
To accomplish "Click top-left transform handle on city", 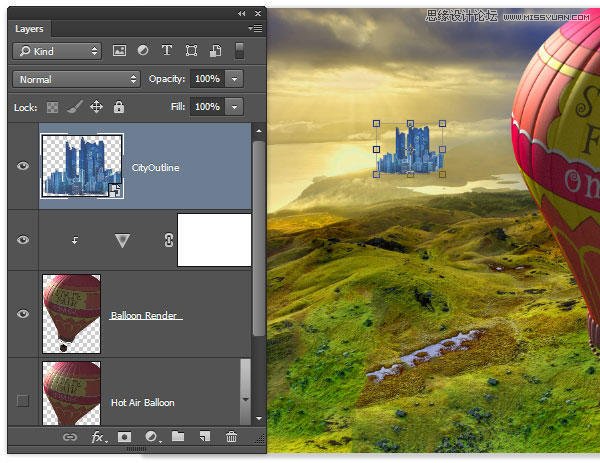I will click(377, 123).
